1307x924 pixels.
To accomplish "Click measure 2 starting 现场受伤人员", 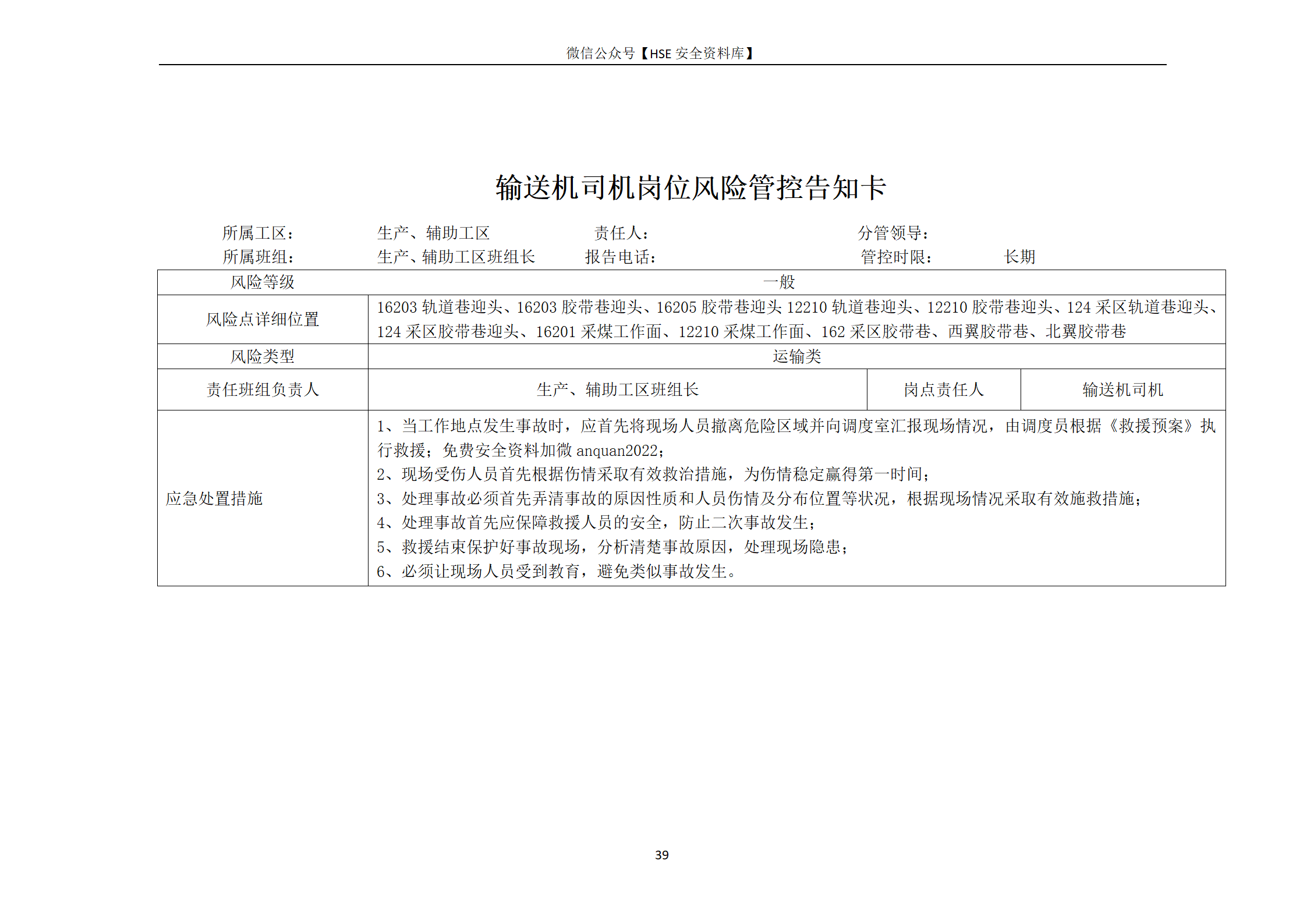I will tap(653, 474).
